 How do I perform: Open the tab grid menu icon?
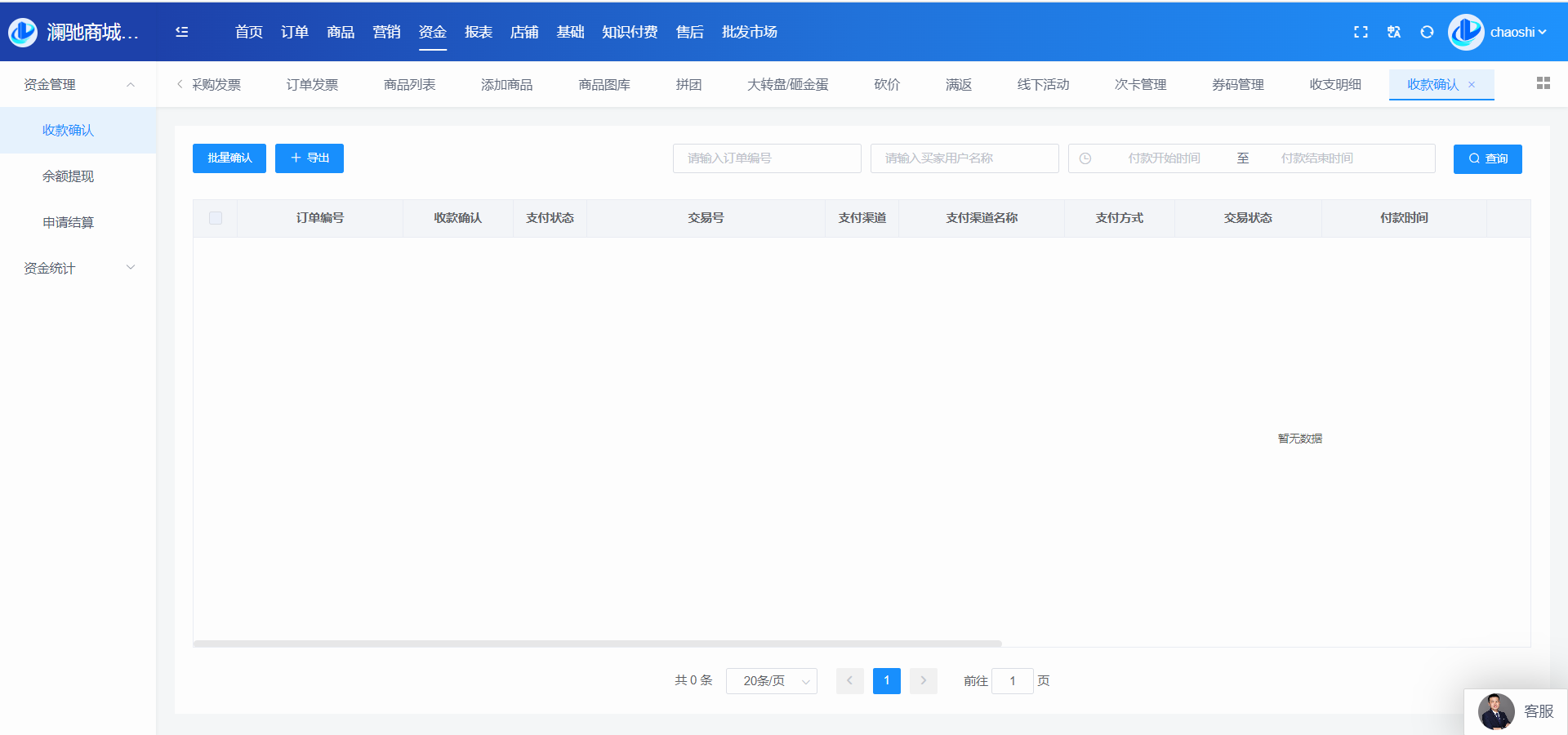[x=1543, y=83]
